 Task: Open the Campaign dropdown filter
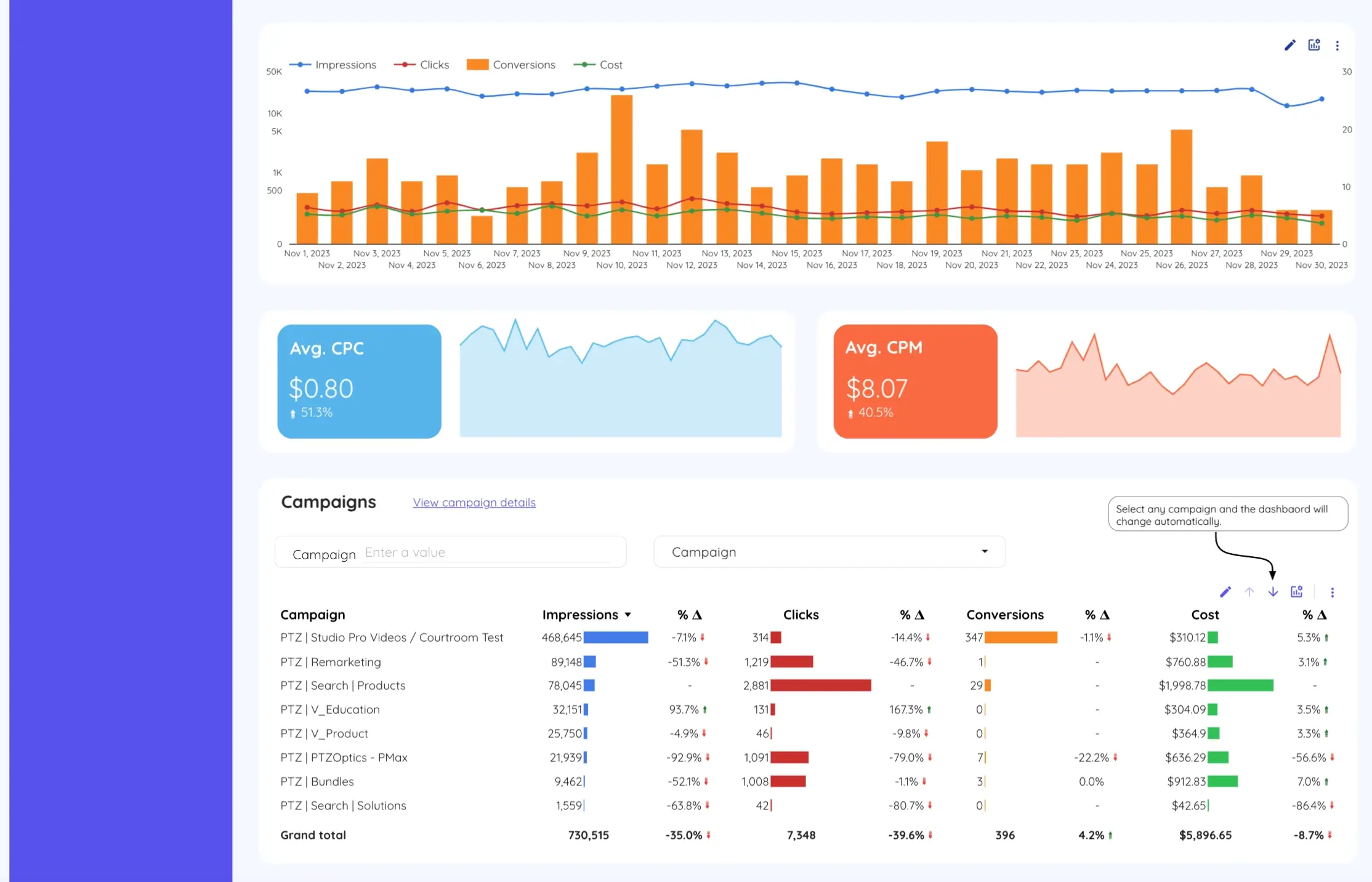click(829, 552)
